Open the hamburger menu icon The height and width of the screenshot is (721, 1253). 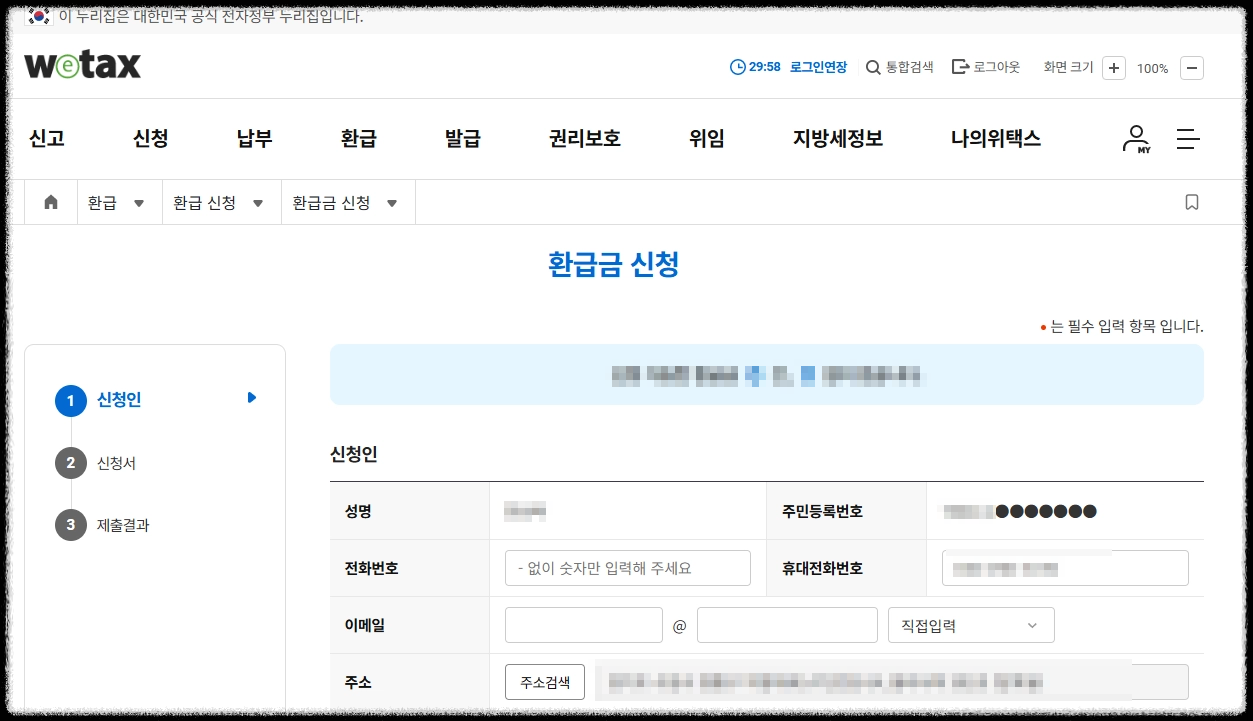(1188, 138)
